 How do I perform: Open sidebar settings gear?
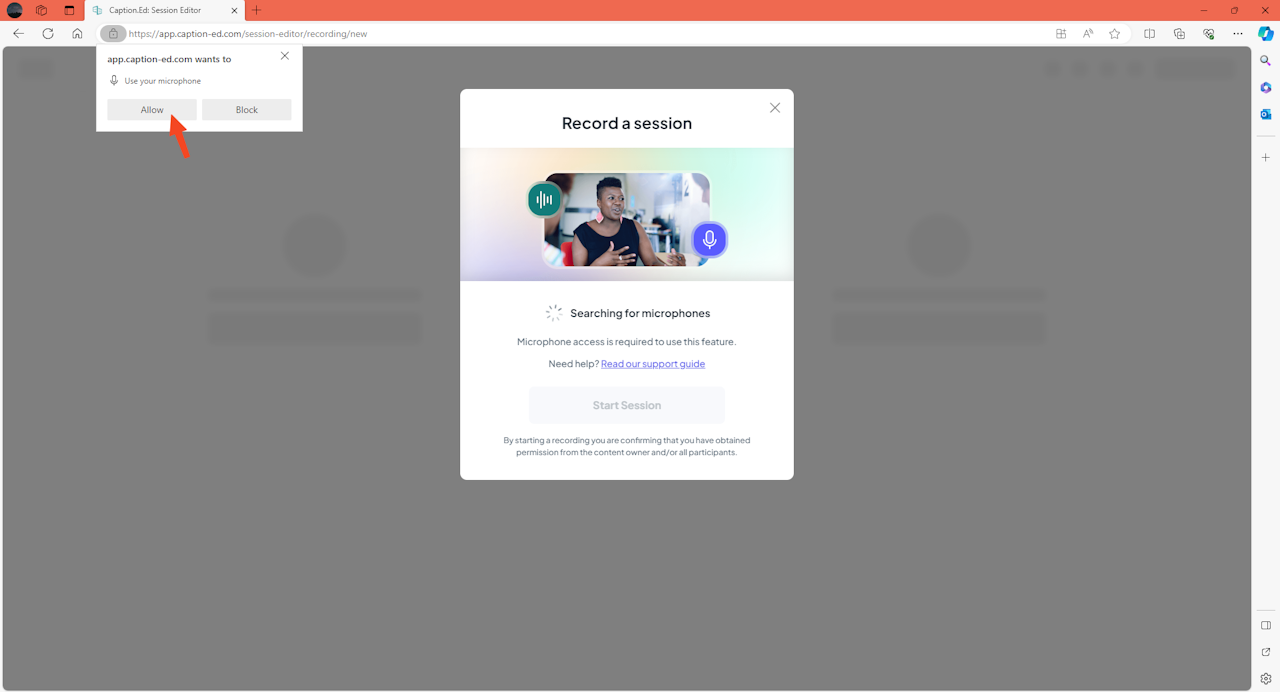[x=1266, y=678]
